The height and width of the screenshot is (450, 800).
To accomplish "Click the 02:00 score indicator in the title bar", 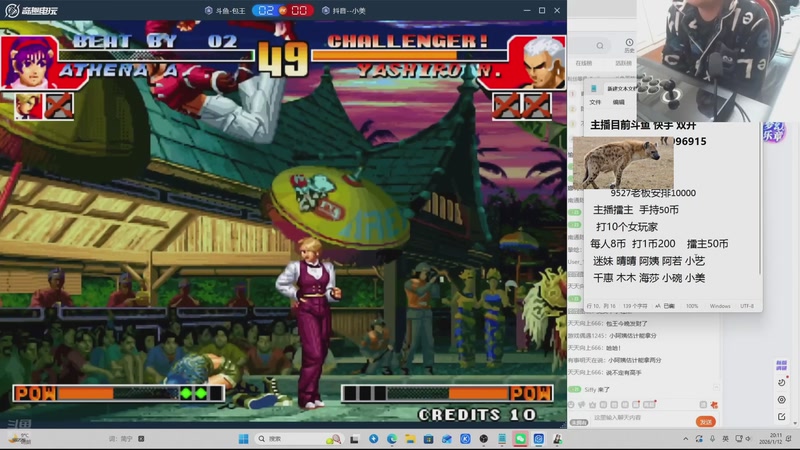I will [x=283, y=10].
